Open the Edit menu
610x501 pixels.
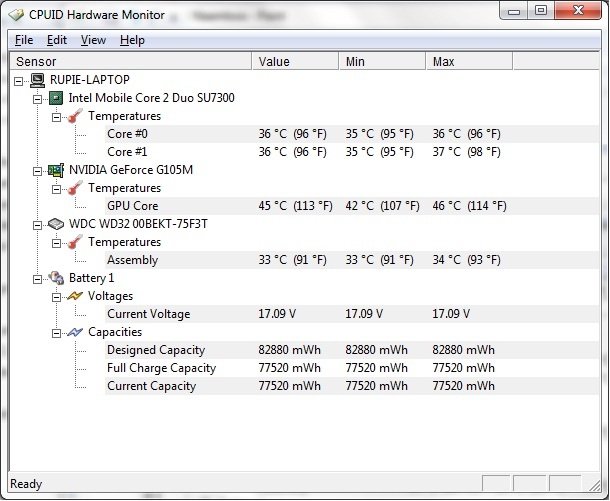pyautogui.click(x=57, y=40)
